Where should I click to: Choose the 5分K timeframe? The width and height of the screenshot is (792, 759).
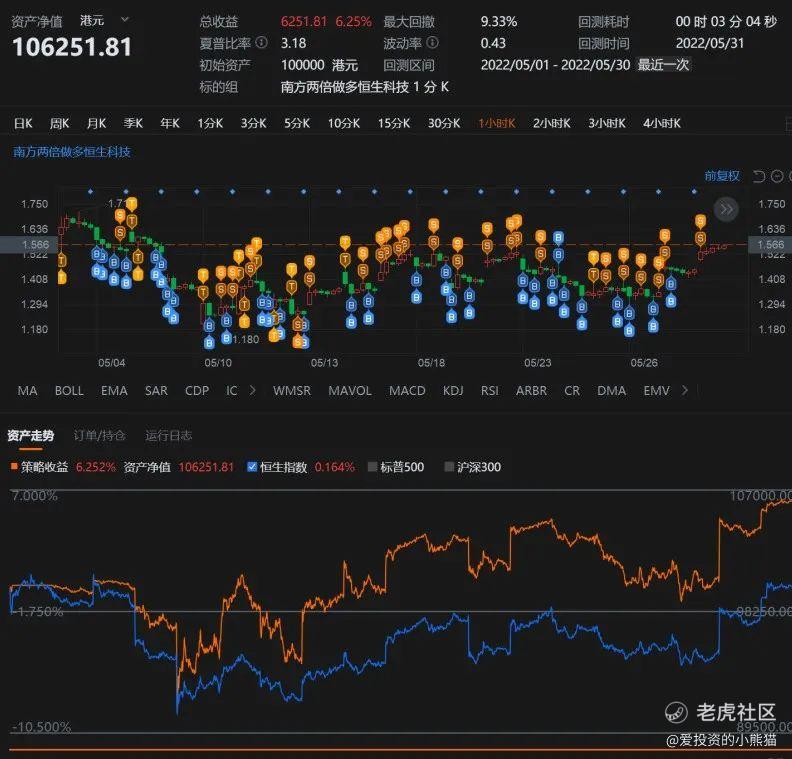297,123
